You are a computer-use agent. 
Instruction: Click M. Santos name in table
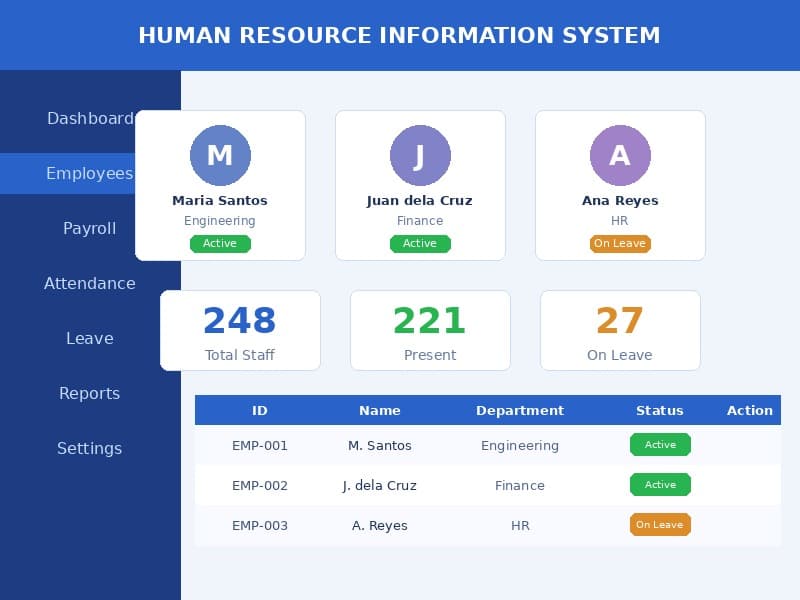[380, 445]
